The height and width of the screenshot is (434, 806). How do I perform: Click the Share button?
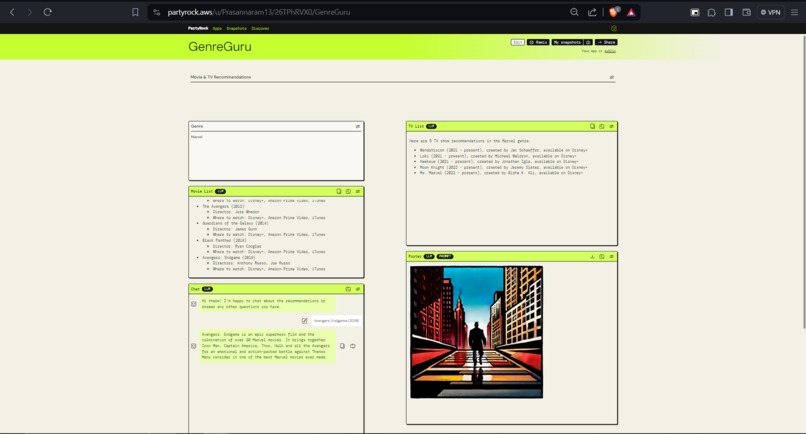(606, 42)
